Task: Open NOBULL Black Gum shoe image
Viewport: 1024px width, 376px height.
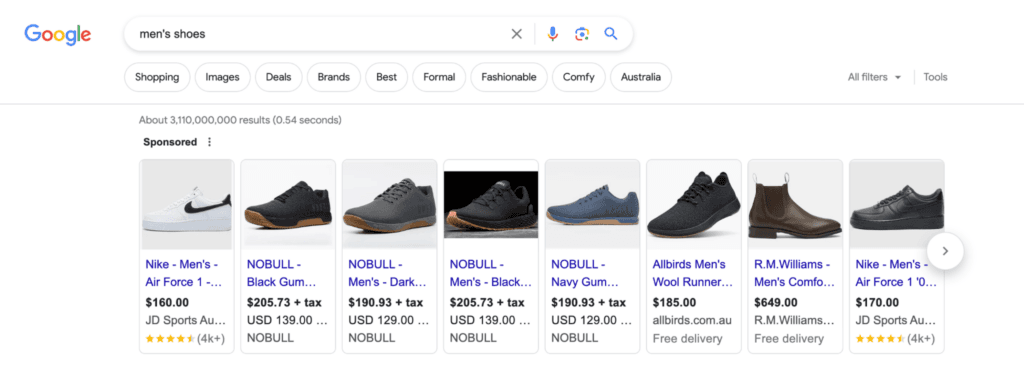Action: pos(288,204)
